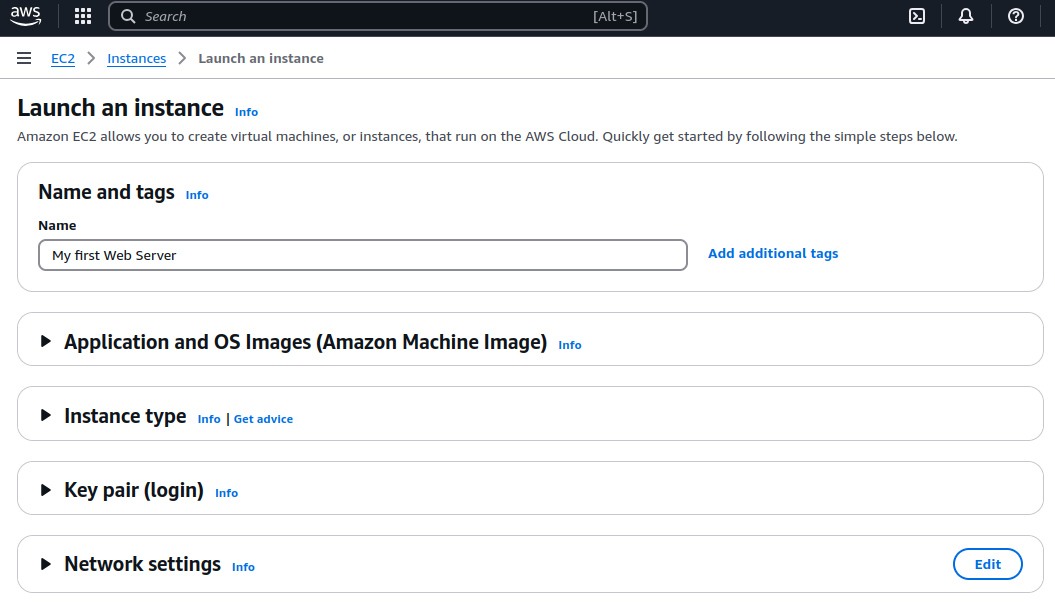The width and height of the screenshot is (1055, 603).
Task: Click the 'Amazon EC2 allows you' description text
Action: pyautogui.click(x=487, y=137)
